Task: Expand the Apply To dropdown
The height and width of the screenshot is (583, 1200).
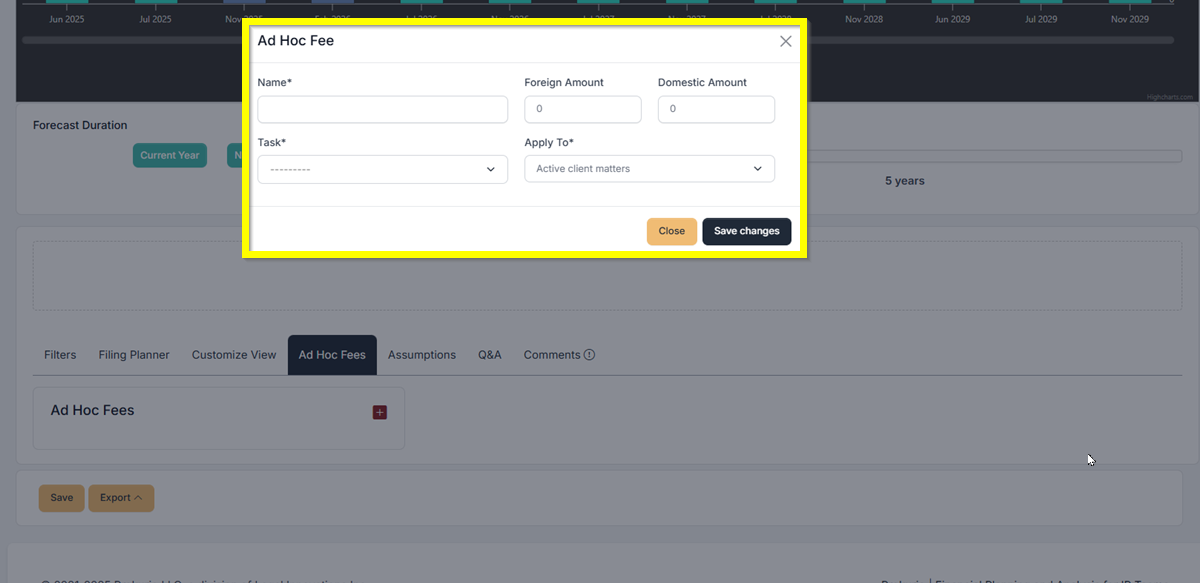Action: tap(649, 169)
